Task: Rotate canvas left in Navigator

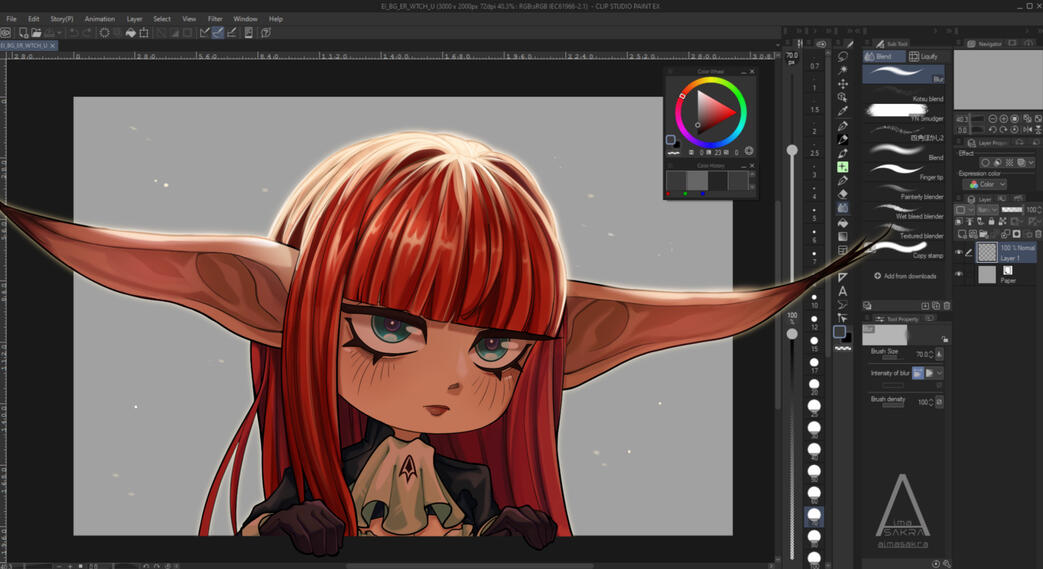Action: (992, 129)
